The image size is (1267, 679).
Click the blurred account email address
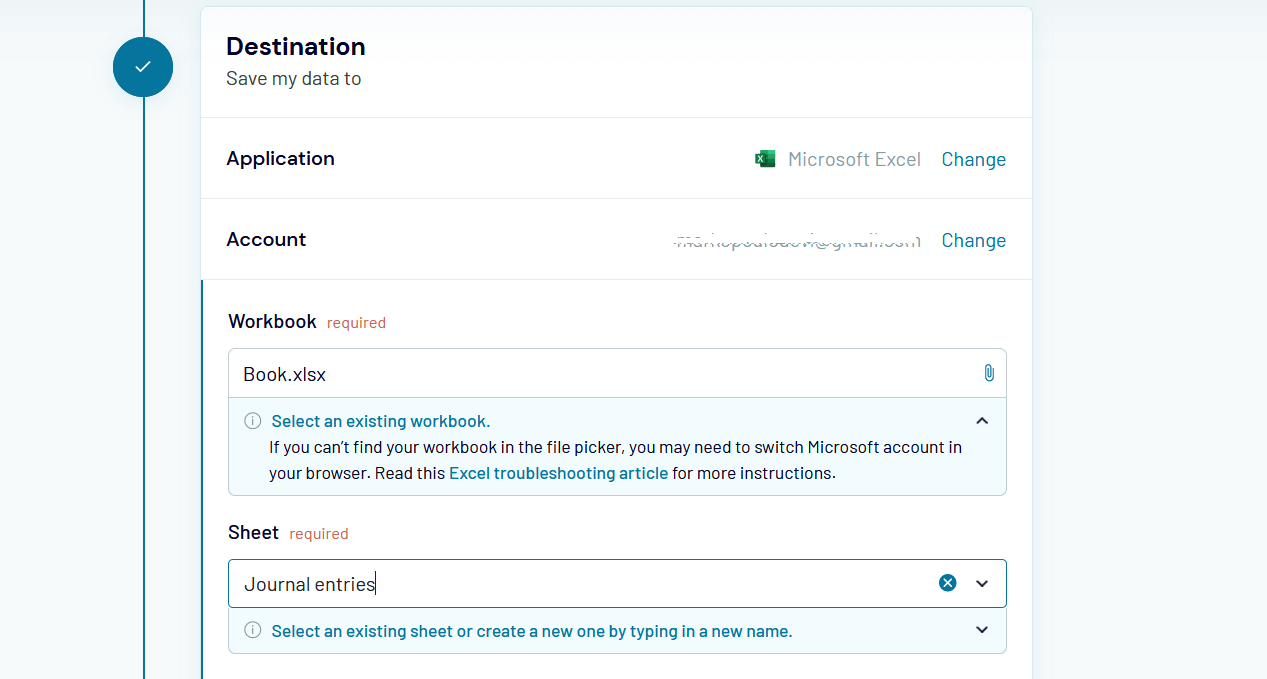[x=796, y=240]
